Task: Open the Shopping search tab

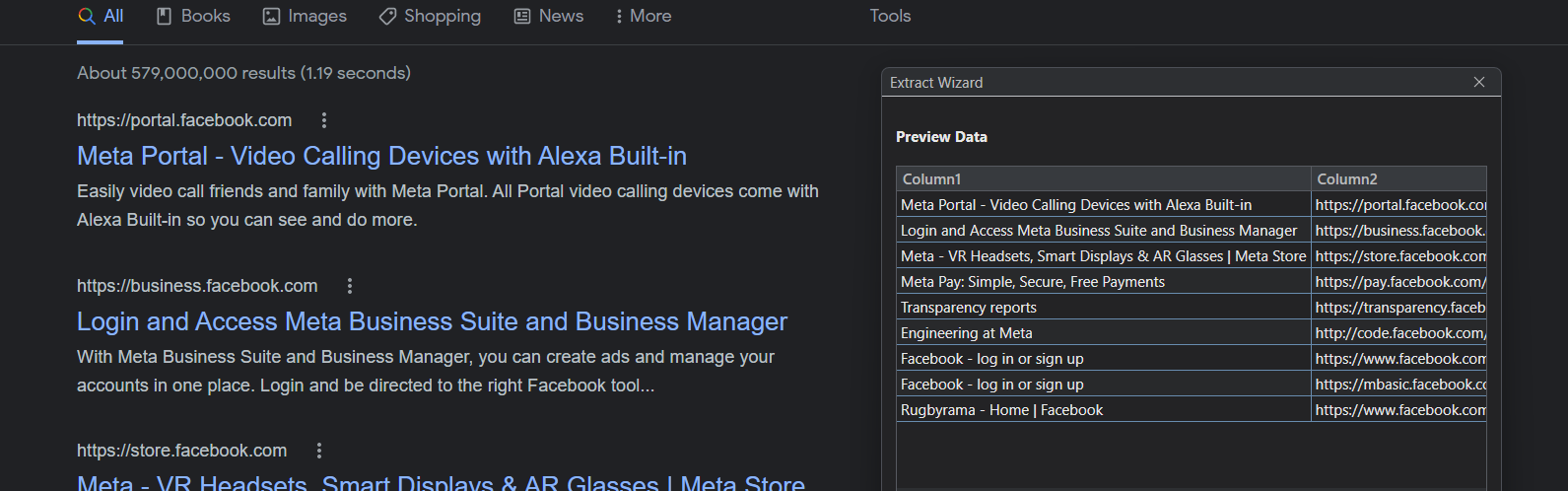Action: tap(430, 17)
